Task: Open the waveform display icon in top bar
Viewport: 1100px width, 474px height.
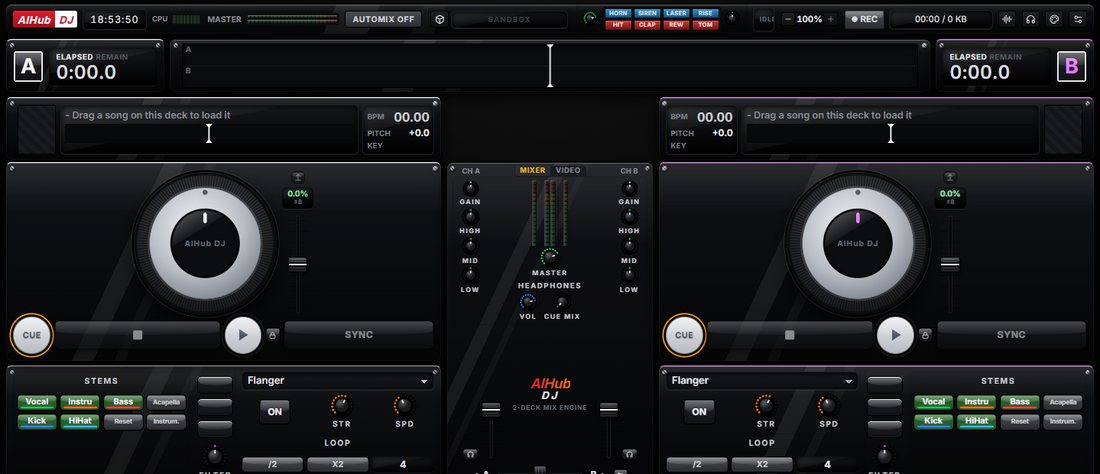Action: pos(1007,19)
